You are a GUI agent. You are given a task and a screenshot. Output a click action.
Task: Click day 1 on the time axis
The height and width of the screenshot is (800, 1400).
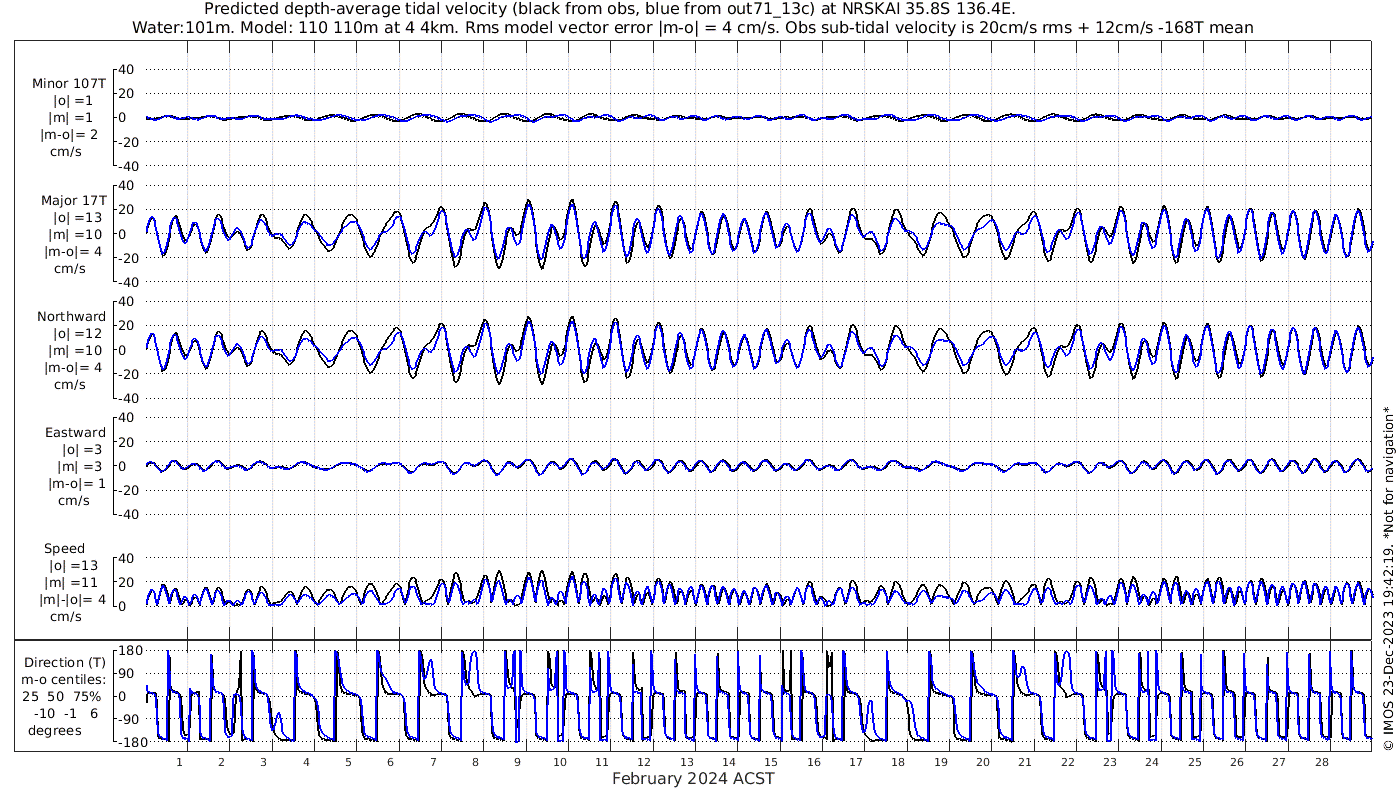coord(179,762)
